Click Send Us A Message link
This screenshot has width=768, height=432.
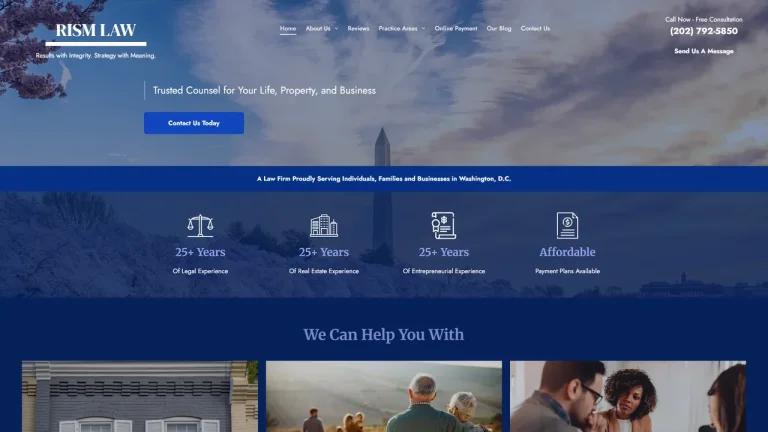(x=704, y=51)
